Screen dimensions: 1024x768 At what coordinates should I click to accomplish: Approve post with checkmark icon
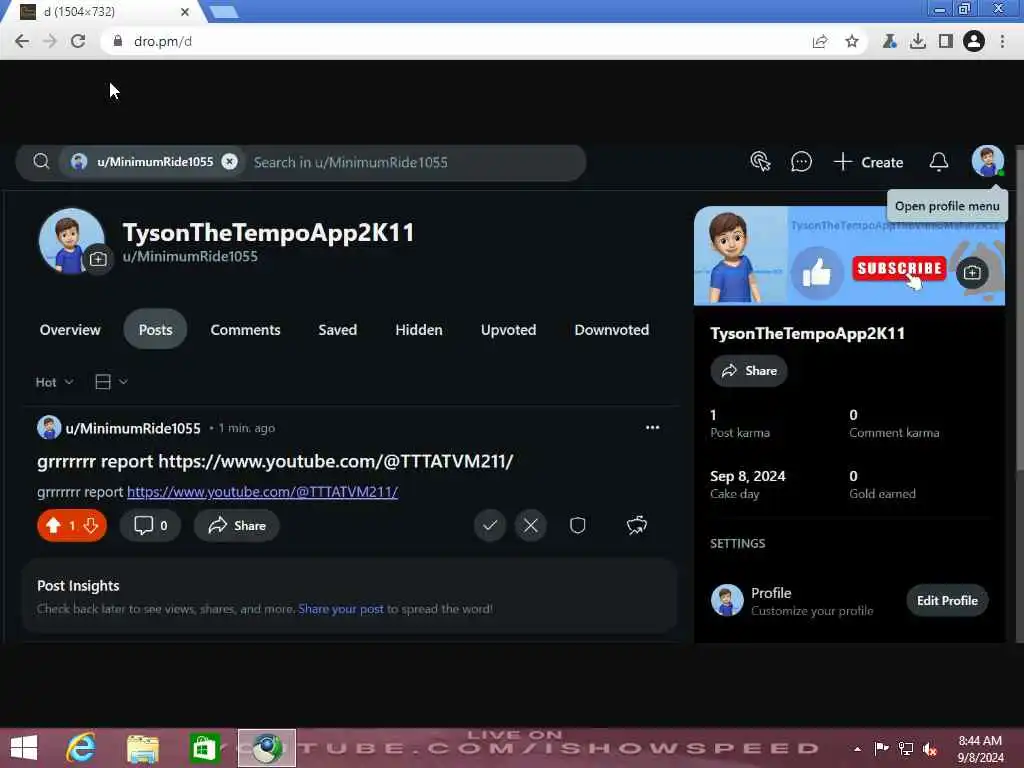490,526
